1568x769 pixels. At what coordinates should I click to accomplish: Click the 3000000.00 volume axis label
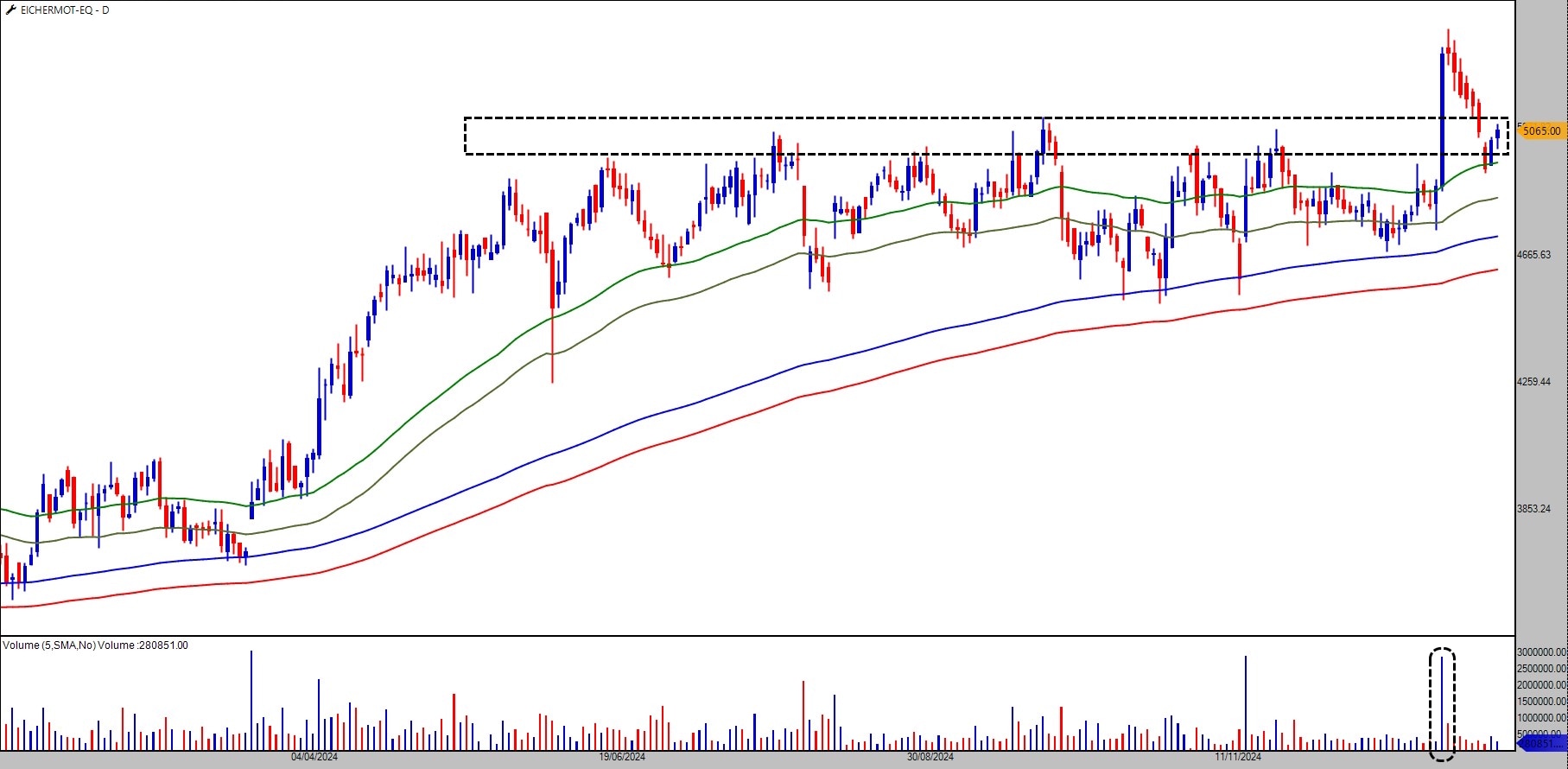(1542, 652)
